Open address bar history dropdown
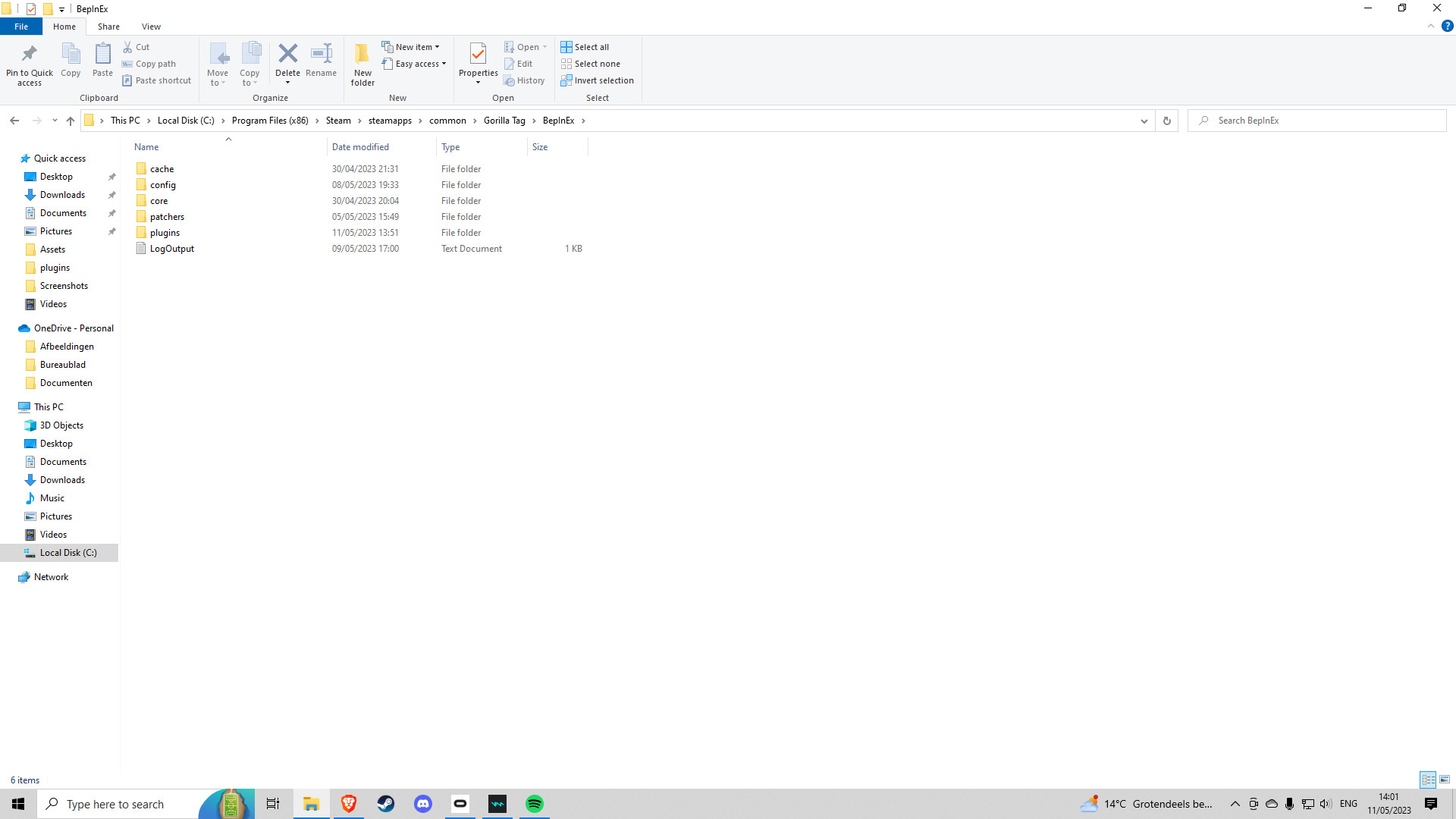Screen dimensions: 1456x819 pyautogui.click(x=1144, y=121)
